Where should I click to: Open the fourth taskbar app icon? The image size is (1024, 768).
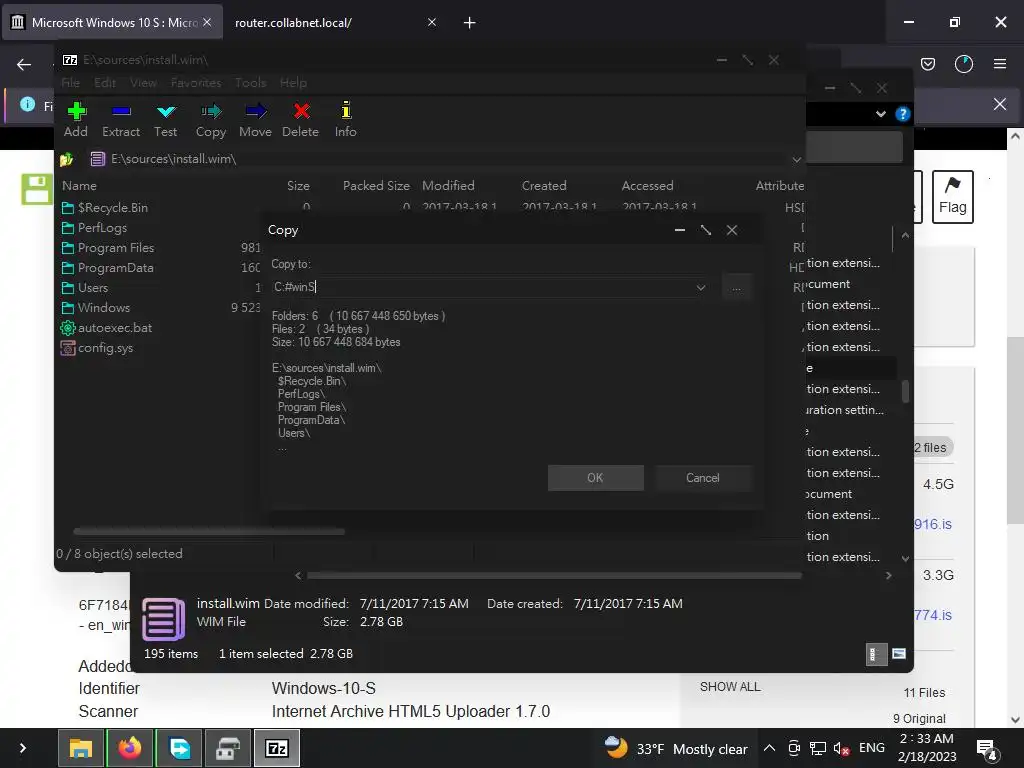pos(228,748)
